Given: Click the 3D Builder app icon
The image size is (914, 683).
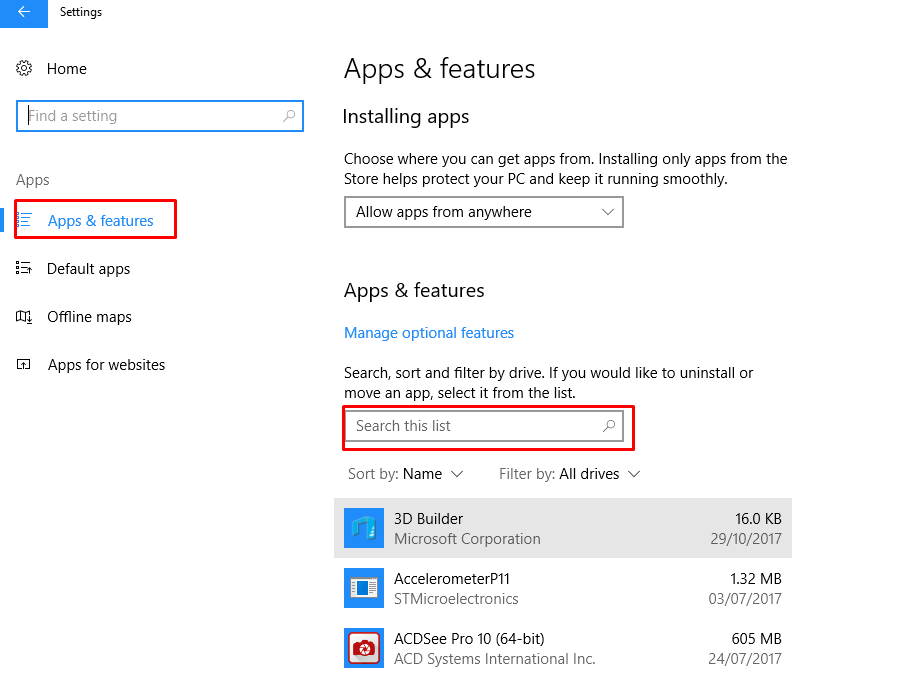Looking at the screenshot, I should [x=364, y=528].
